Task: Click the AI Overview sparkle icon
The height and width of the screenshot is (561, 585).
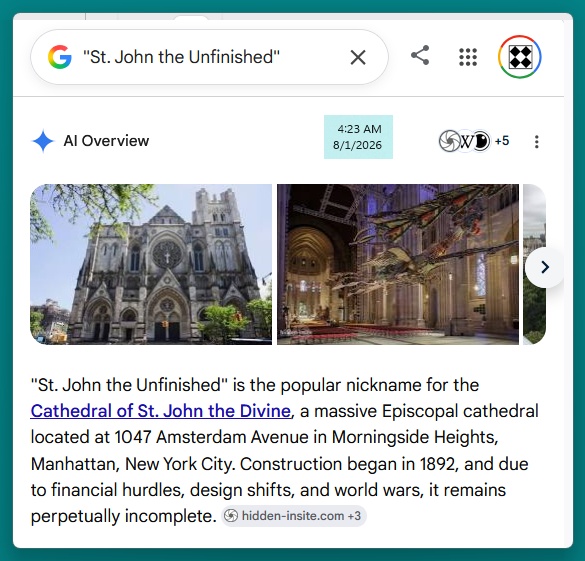Action: (43, 141)
